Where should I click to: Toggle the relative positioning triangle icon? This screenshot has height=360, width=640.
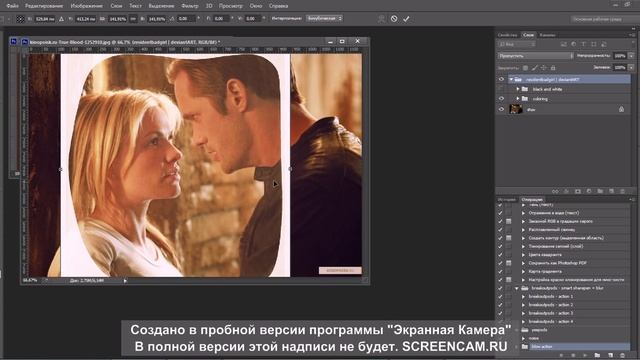pos(62,19)
